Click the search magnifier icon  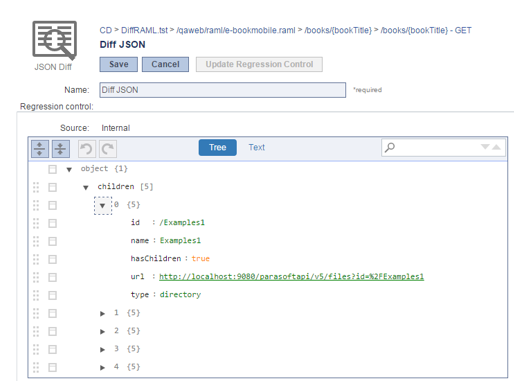tap(390, 147)
